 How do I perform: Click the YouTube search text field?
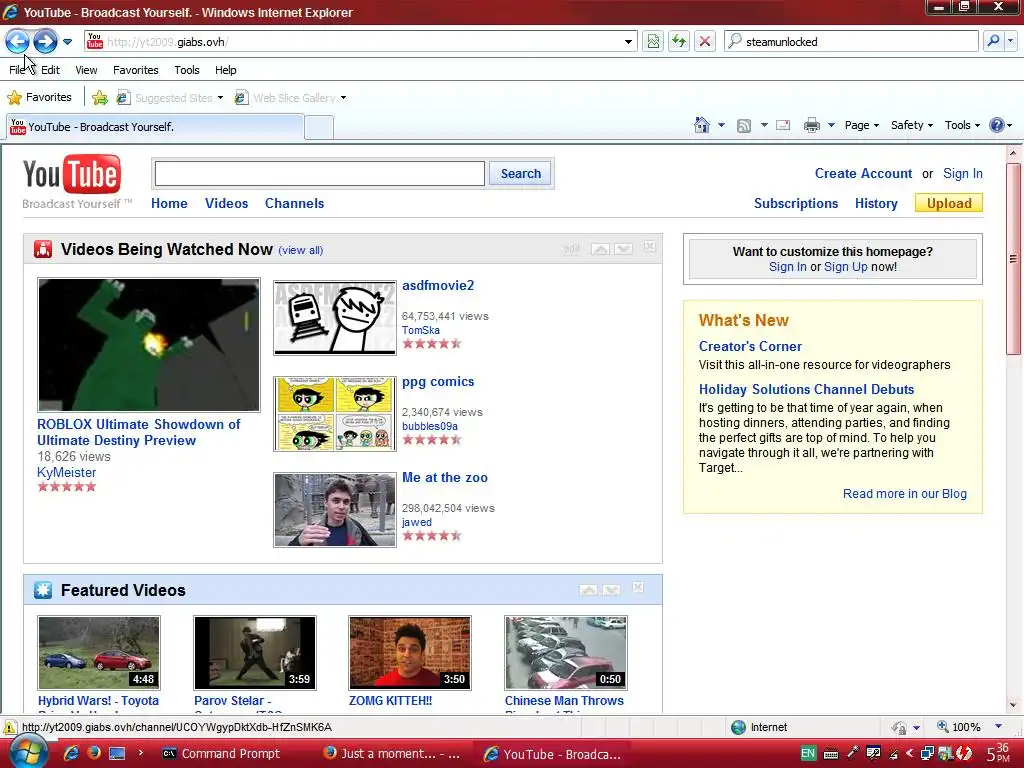(x=319, y=174)
